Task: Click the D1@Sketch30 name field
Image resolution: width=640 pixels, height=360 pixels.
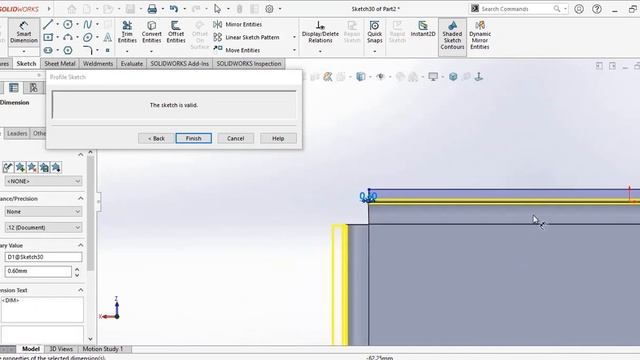Action: 43,257
